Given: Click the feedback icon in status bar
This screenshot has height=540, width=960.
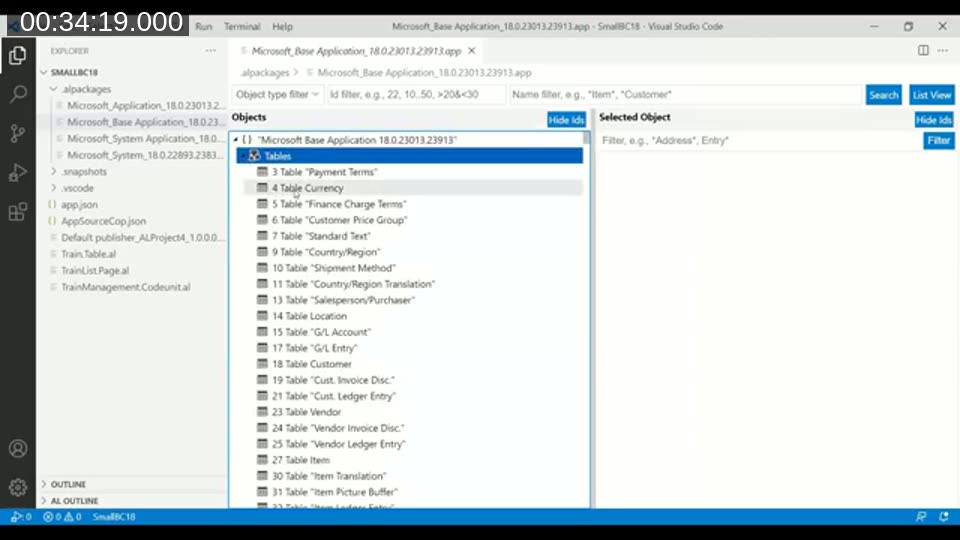Looking at the screenshot, I should coord(921,517).
